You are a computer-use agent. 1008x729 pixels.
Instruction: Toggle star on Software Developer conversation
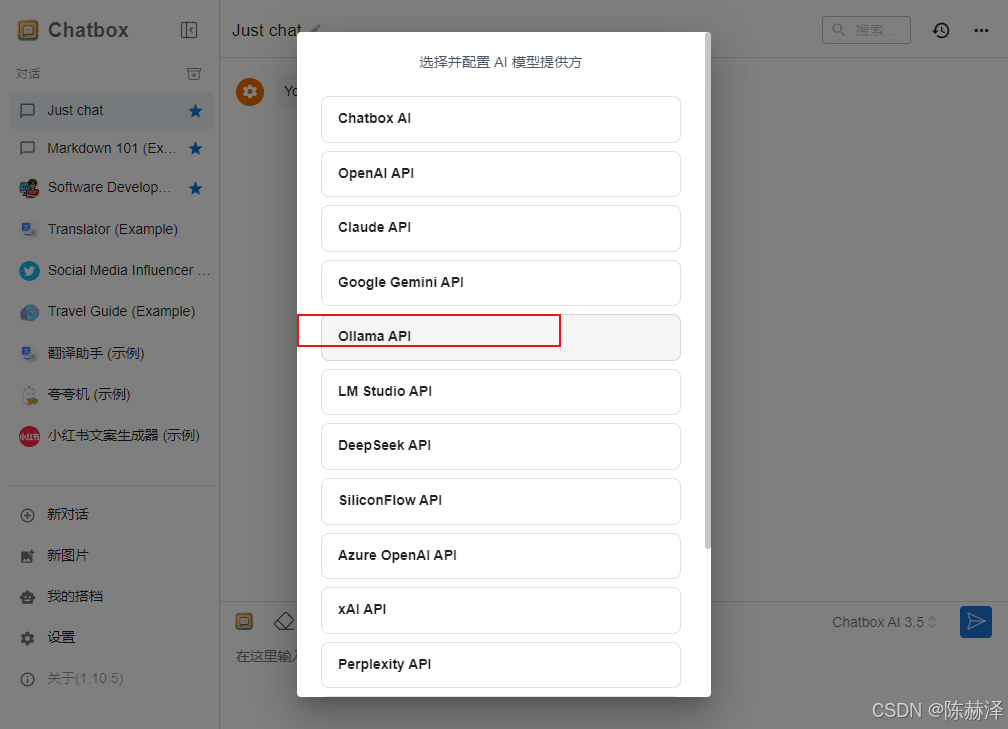tap(195, 188)
